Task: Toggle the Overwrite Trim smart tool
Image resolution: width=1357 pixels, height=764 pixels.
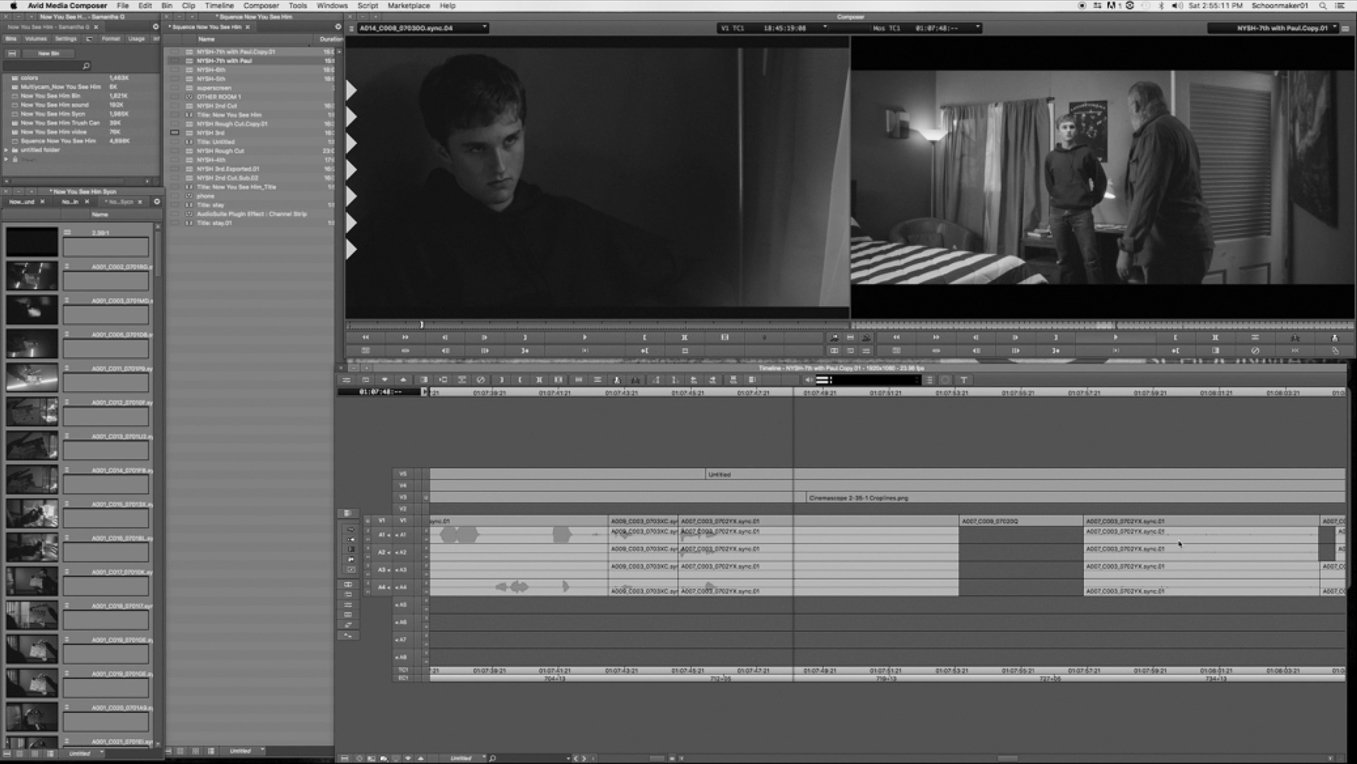Action: tap(350, 550)
